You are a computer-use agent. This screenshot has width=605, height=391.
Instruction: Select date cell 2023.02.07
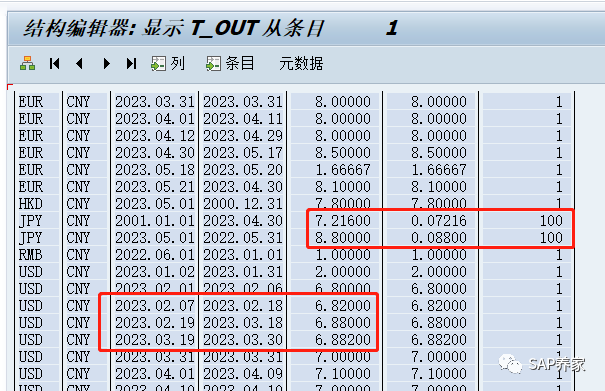pyautogui.click(x=154, y=306)
